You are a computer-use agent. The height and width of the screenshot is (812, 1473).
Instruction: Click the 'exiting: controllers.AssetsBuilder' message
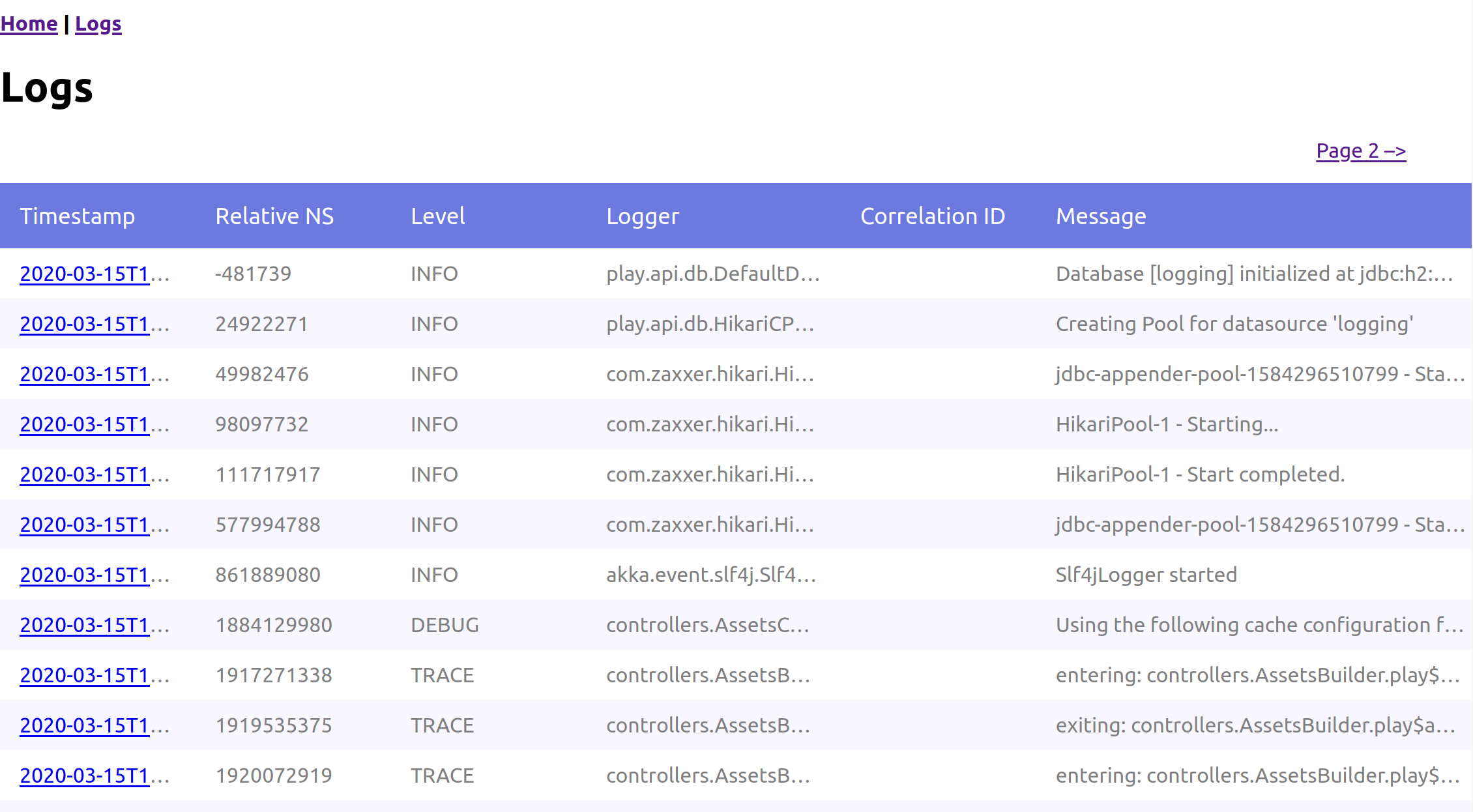point(1256,725)
